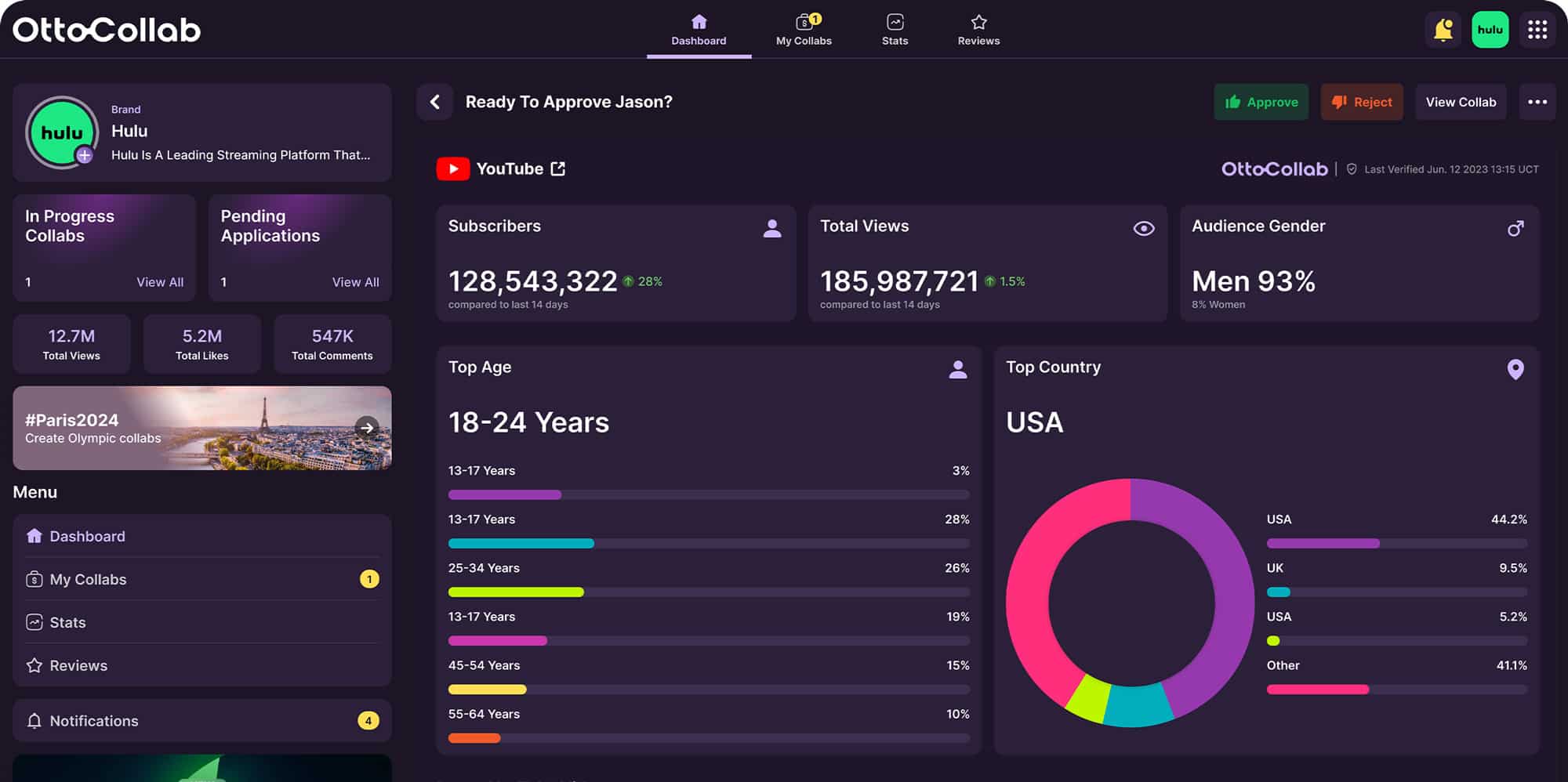The image size is (1568, 782).
Task: Click the Top Age person icon
Action: [x=958, y=370]
